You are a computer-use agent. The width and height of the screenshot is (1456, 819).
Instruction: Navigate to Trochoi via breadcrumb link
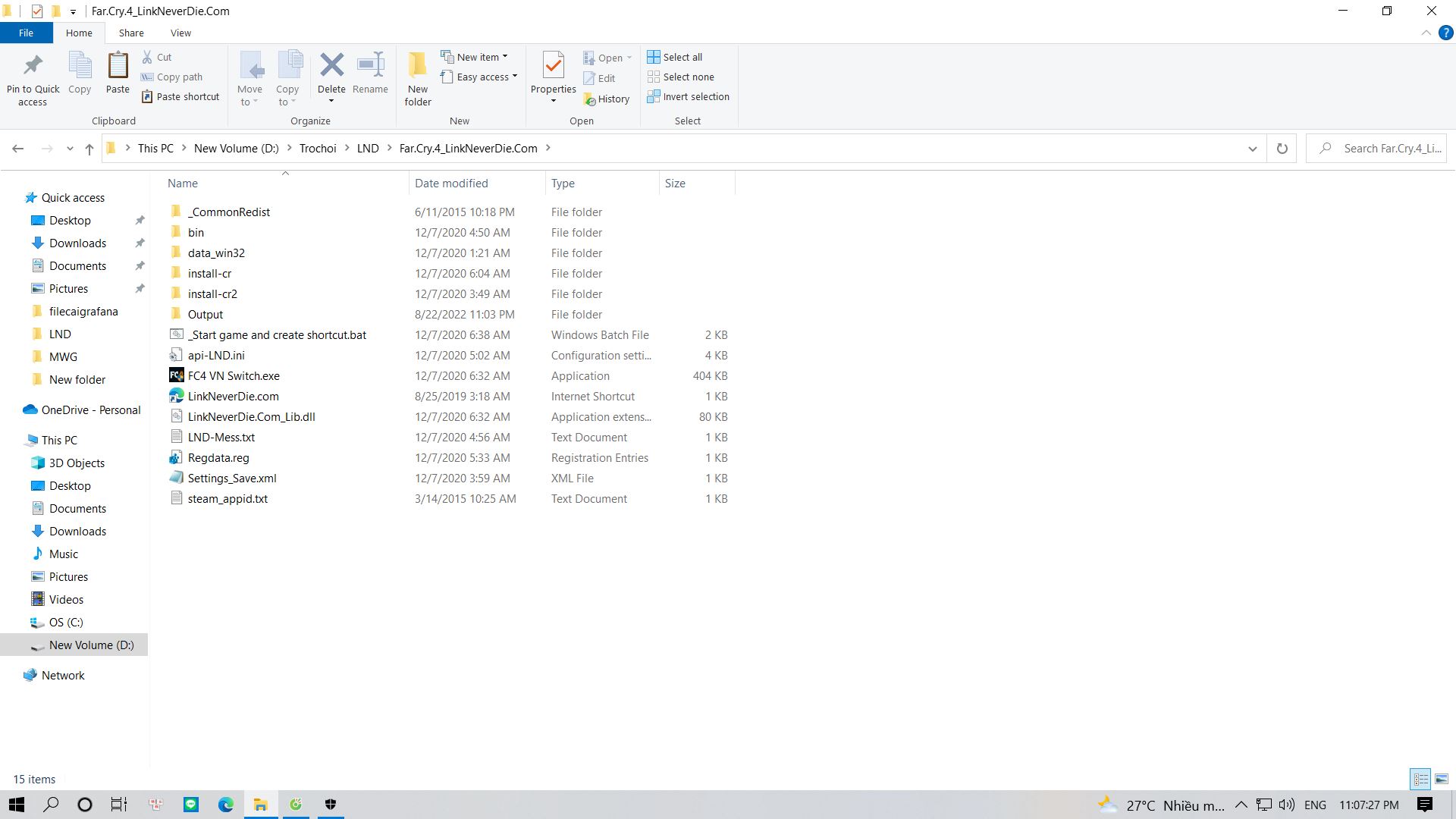[x=318, y=148]
